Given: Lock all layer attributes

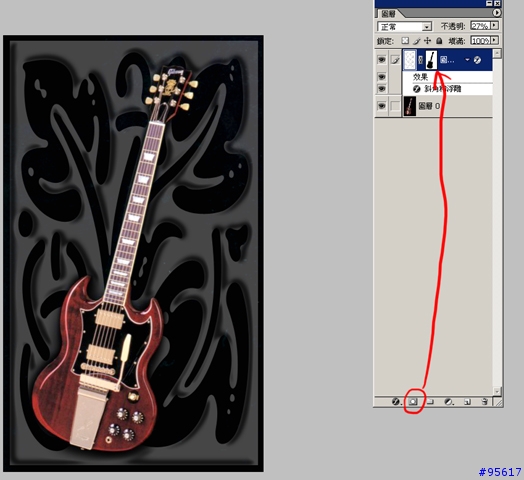Looking at the screenshot, I should pyautogui.click(x=439, y=41).
